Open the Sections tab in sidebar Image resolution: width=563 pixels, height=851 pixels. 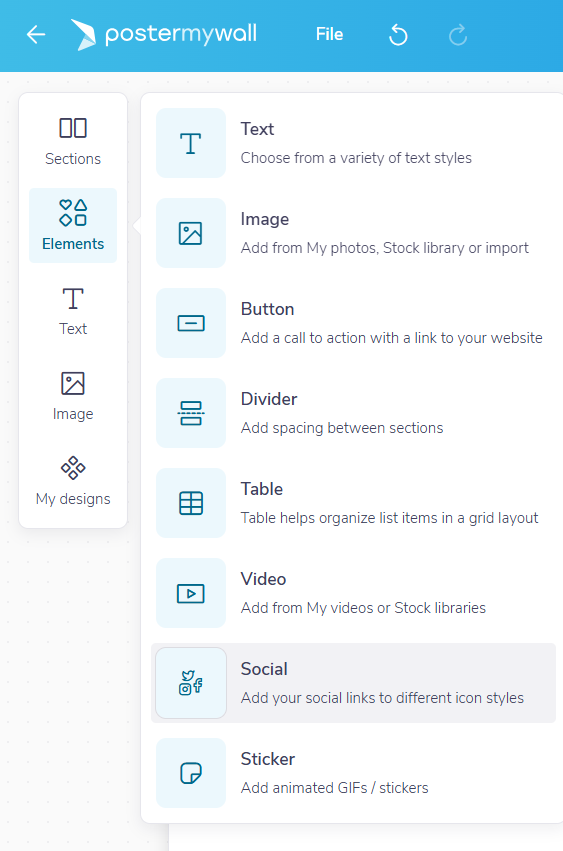tap(73, 141)
